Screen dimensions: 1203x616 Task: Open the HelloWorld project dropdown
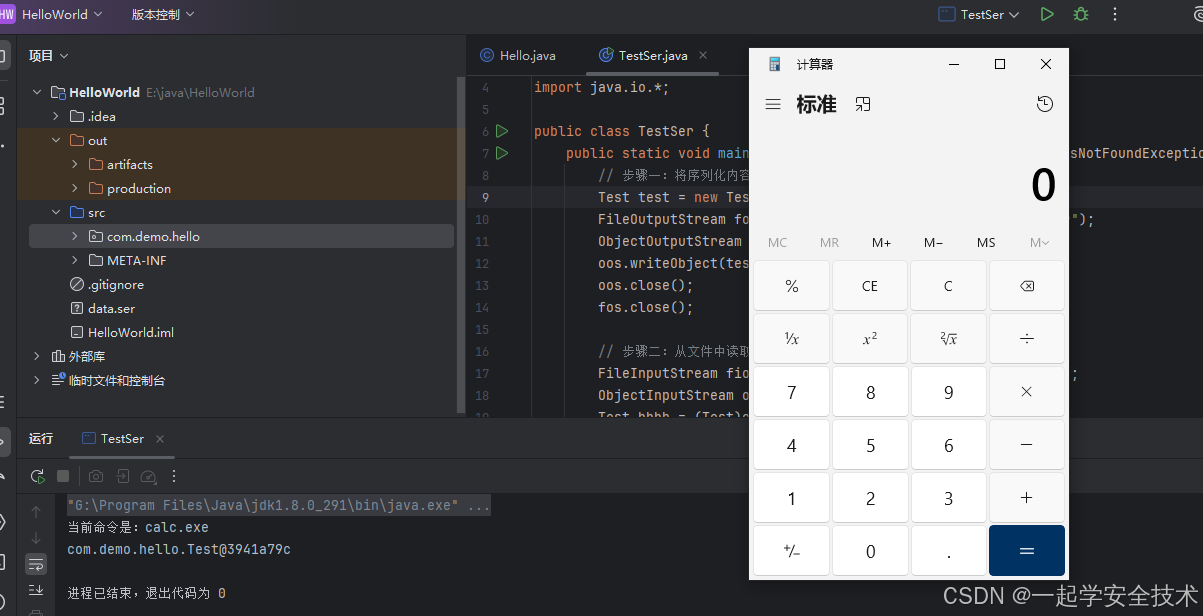pyautogui.click(x=62, y=14)
